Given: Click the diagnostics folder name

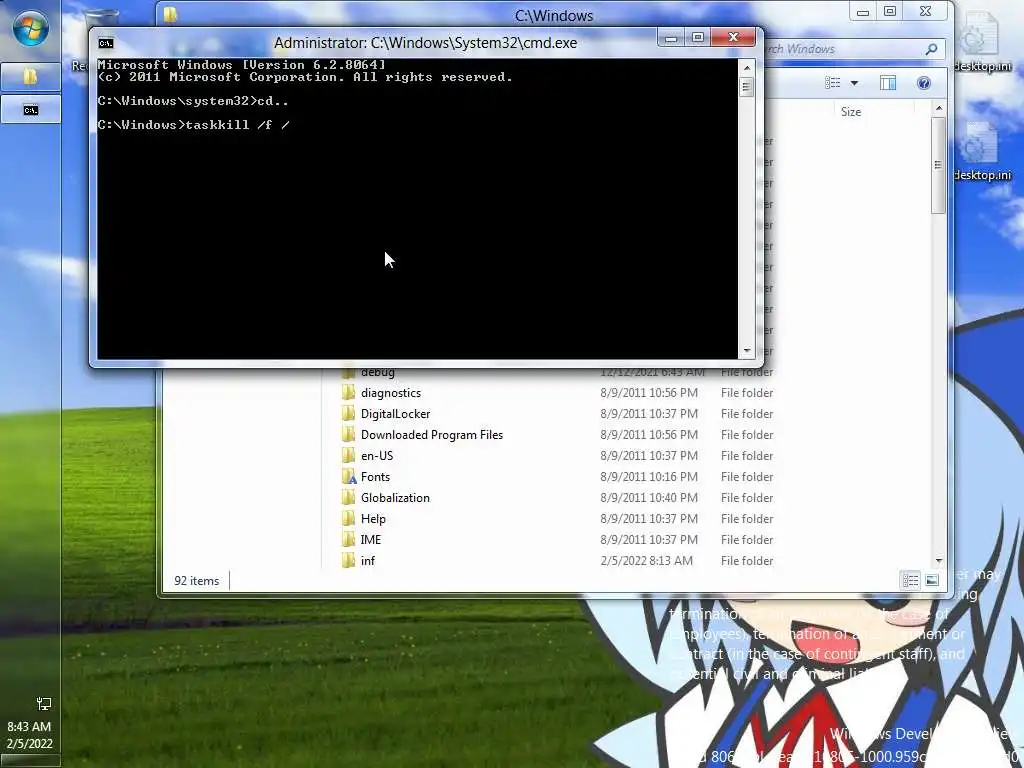Looking at the screenshot, I should (x=391, y=393).
